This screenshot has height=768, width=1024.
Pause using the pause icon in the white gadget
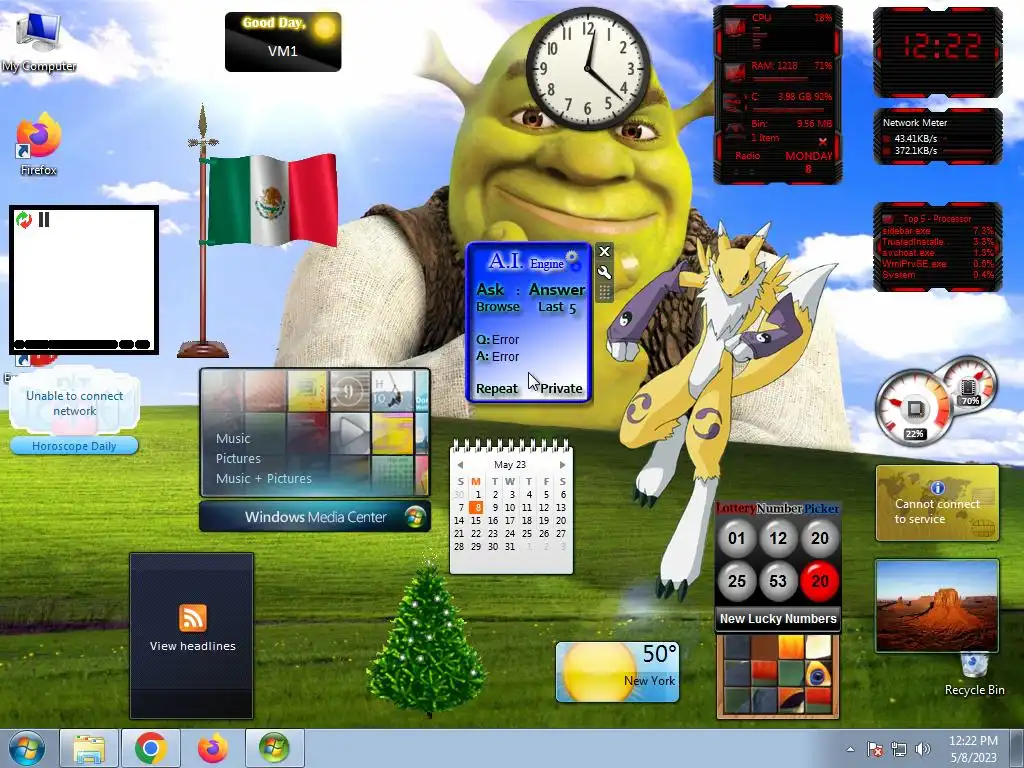tap(44, 219)
